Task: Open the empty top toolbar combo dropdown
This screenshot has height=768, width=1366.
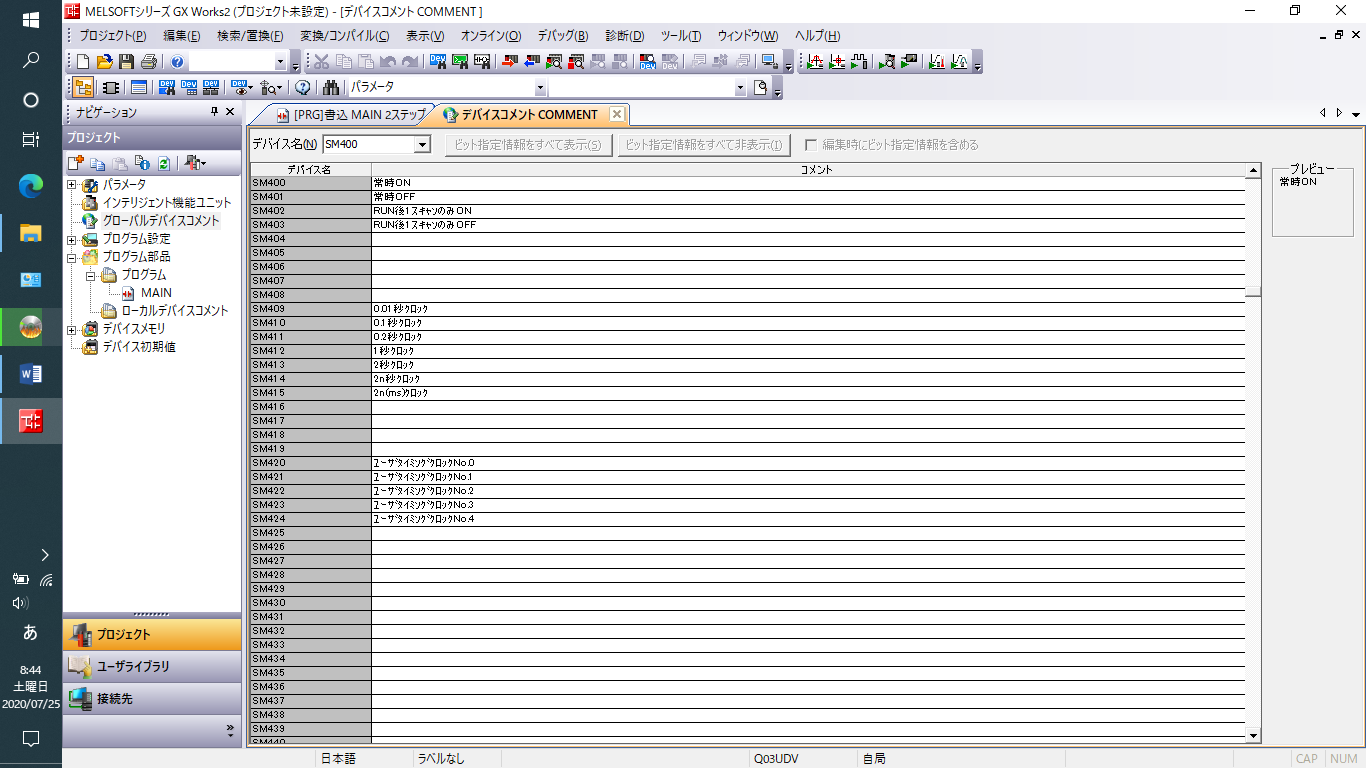Action: click(281, 62)
